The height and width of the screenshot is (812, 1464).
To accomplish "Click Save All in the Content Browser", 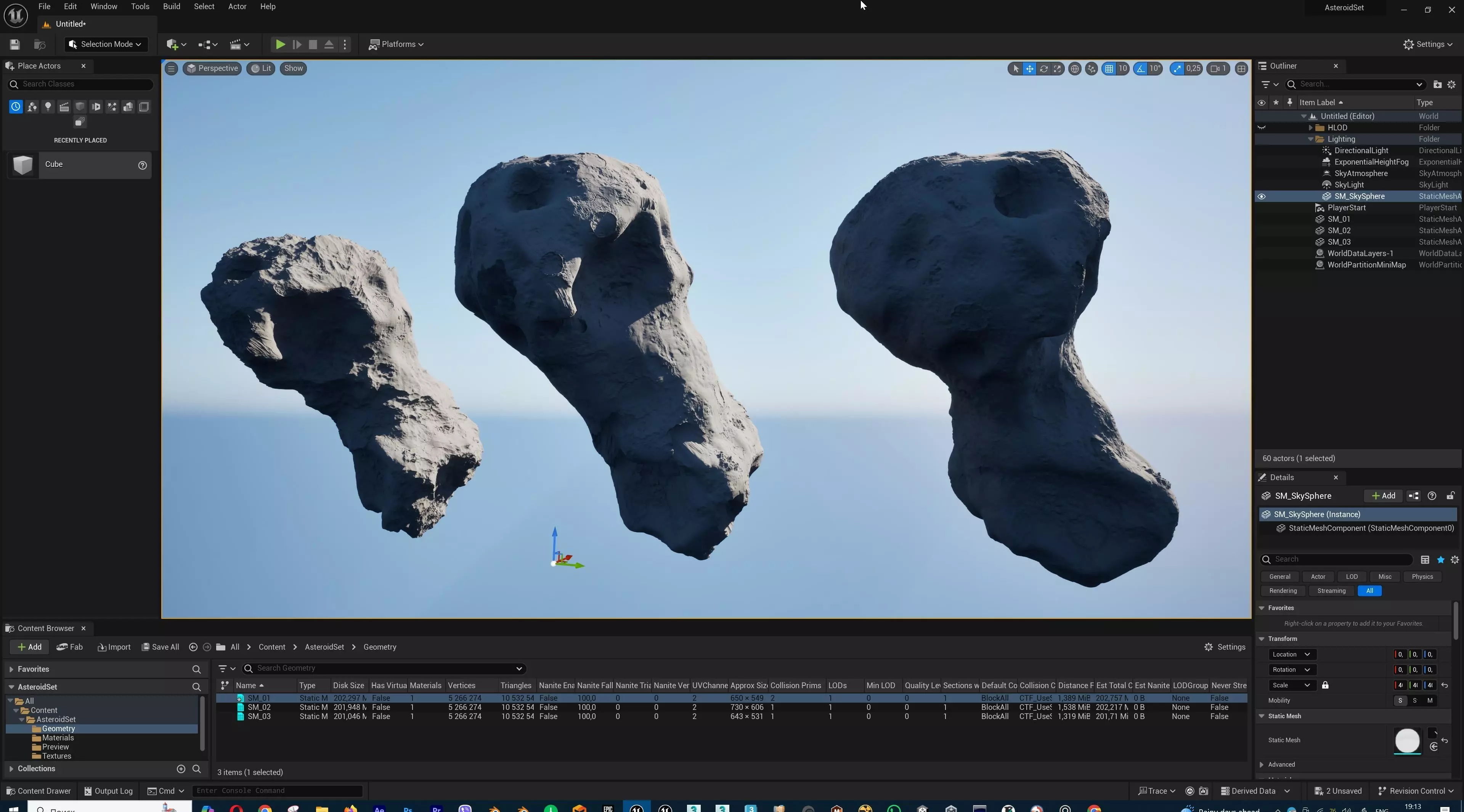I will pos(160,647).
